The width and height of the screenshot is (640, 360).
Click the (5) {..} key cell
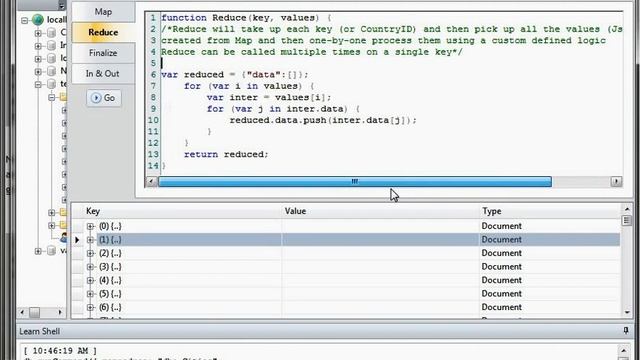[x=110, y=293]
